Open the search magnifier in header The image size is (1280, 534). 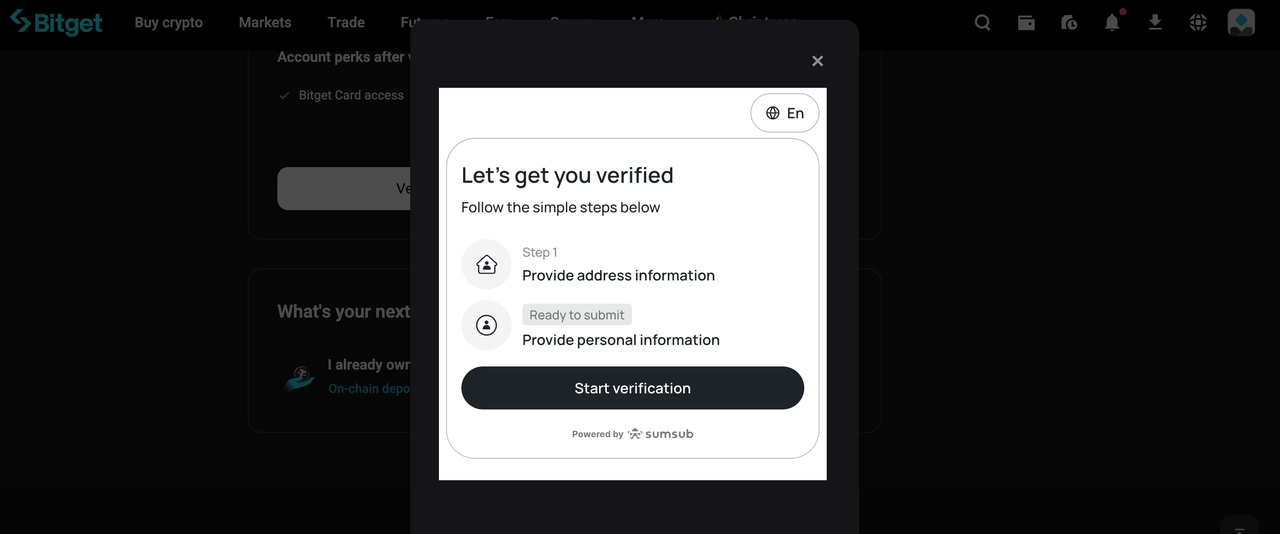click(983, 22)
